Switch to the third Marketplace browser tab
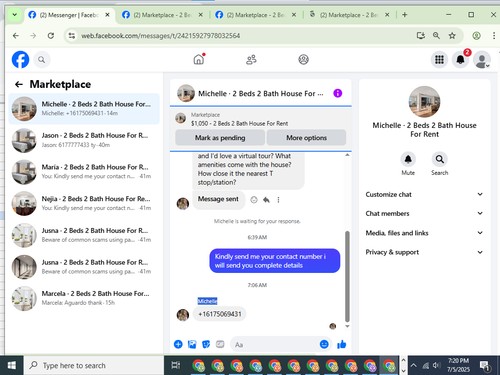This screenshot has width=500, height=375. coord(255,15)
